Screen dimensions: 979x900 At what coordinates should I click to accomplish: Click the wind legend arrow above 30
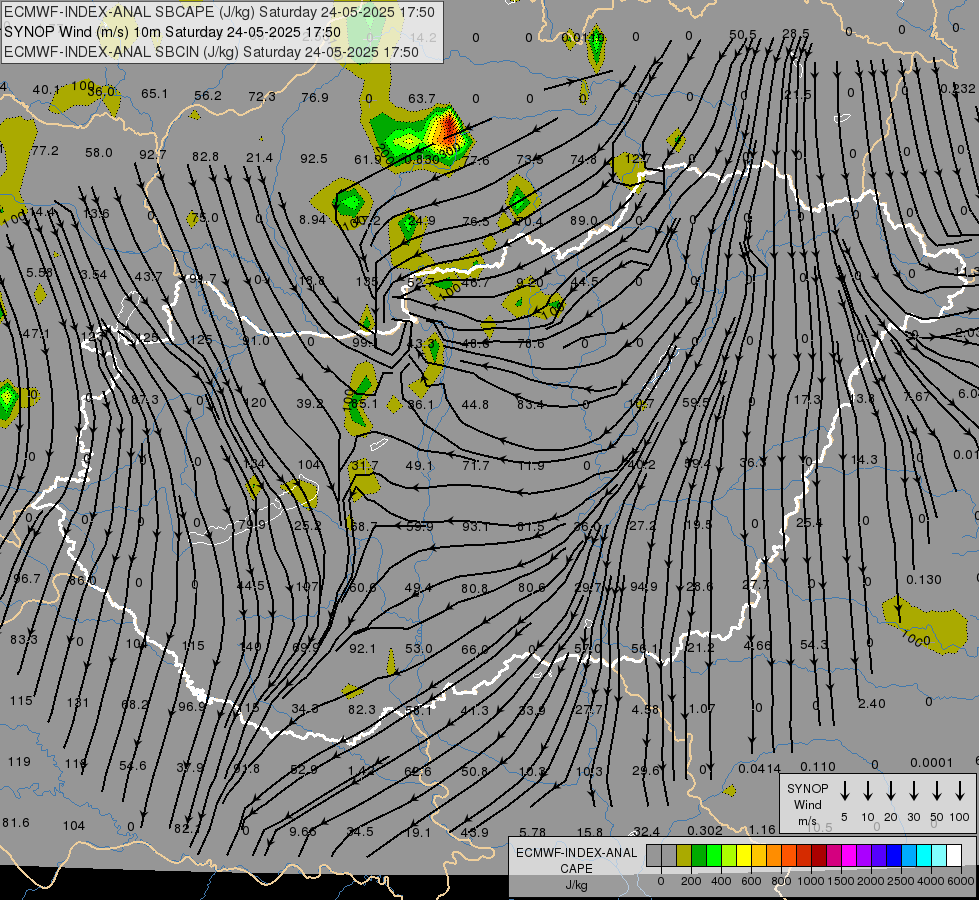tap(914, 791)
